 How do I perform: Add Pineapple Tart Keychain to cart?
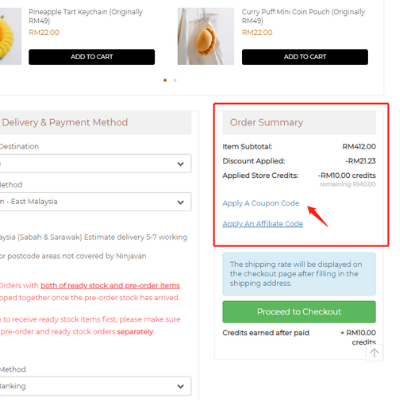pyautogui.click(x=92, y=57)
